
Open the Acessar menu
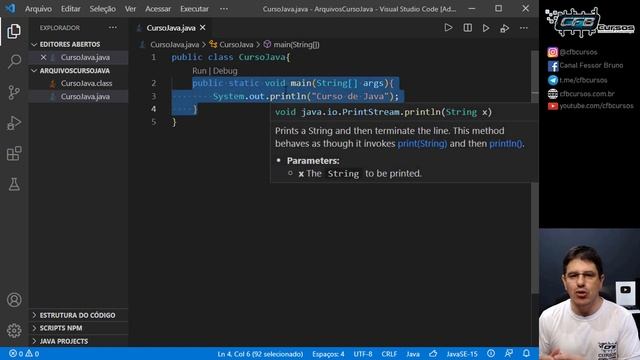(x=158, y=9)
